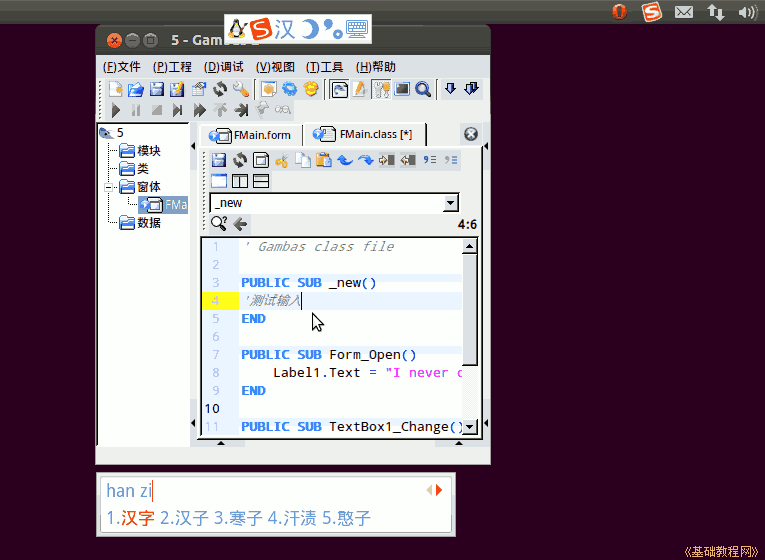Unindent code with the left-arrow block icon
This screenshot has width=765, height=560.
(x=408, y=160)
